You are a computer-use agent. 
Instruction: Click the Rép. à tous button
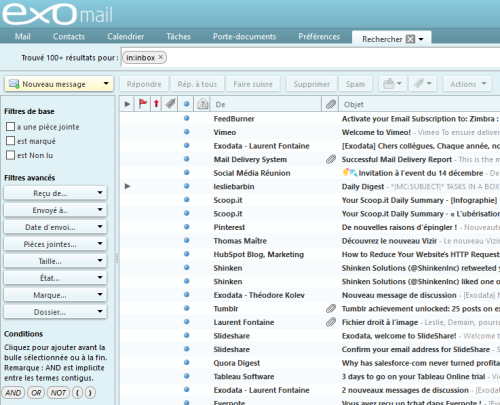click(x=197, y=84)
